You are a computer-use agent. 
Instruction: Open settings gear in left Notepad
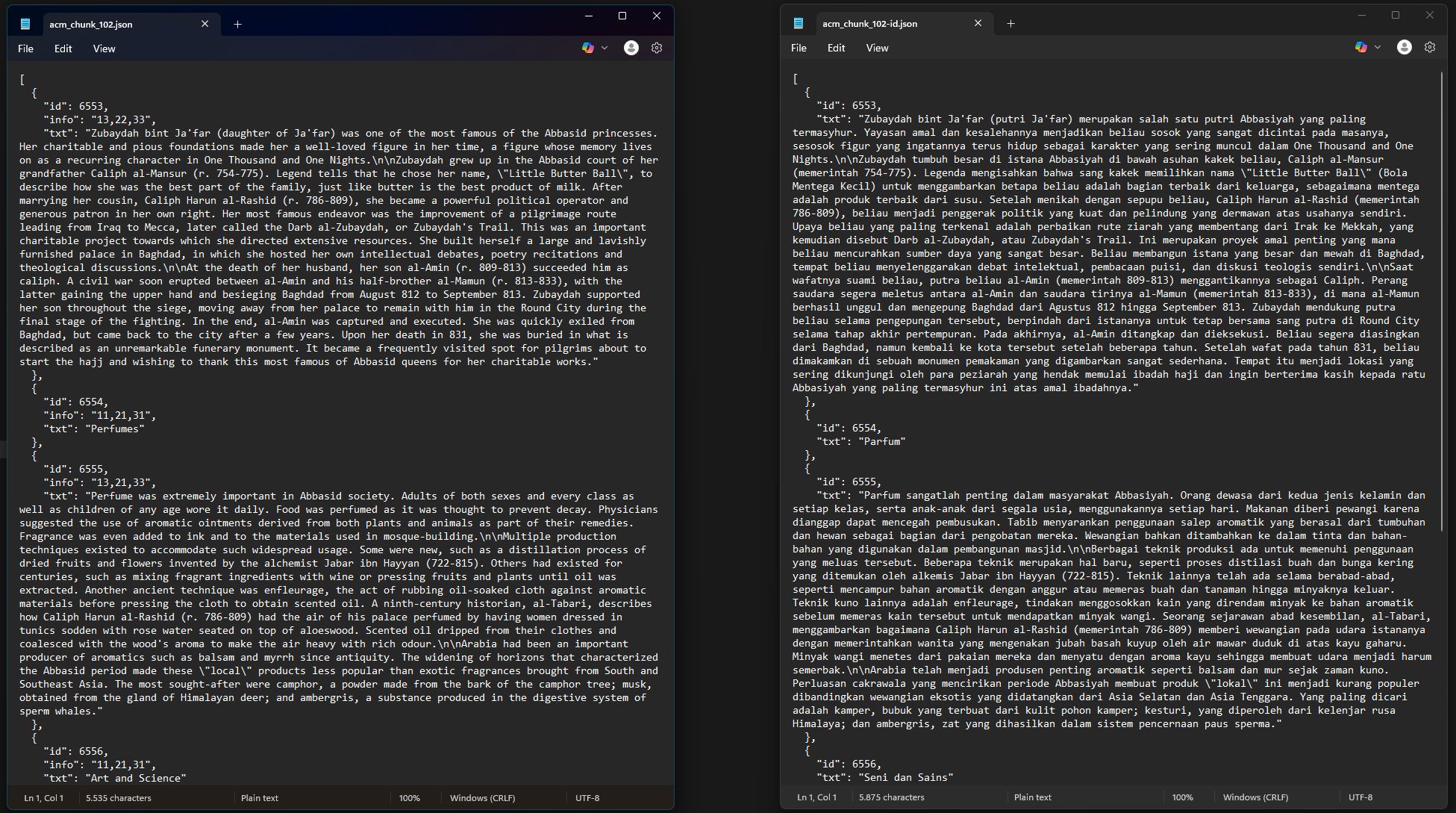coord(657,48)
